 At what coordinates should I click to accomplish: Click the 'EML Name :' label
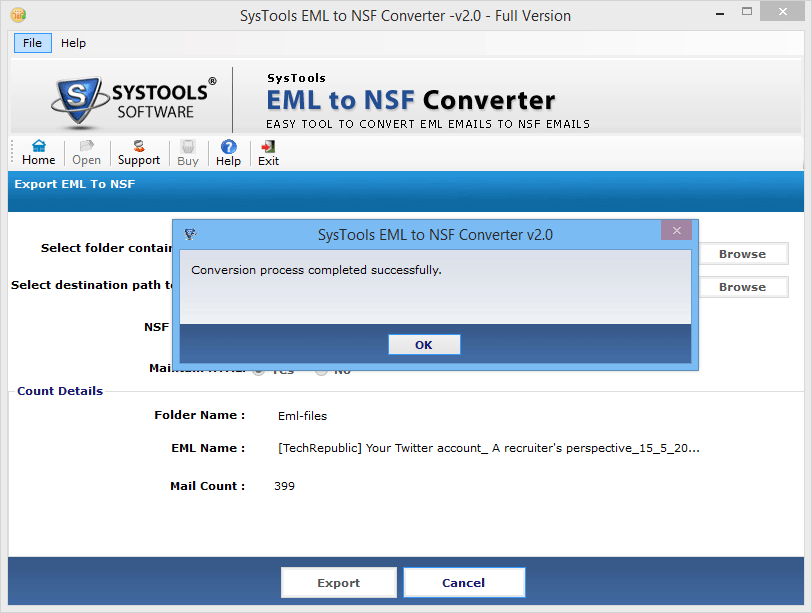click(x=208, y=448)
